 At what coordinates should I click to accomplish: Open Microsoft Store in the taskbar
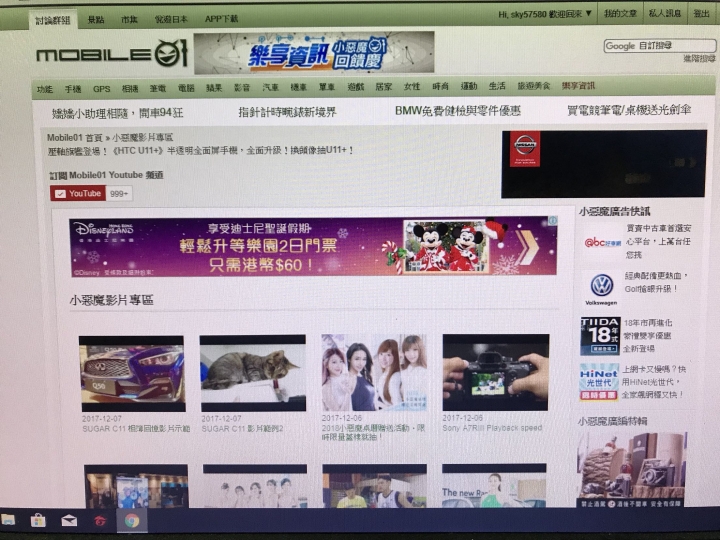point(38,520)
